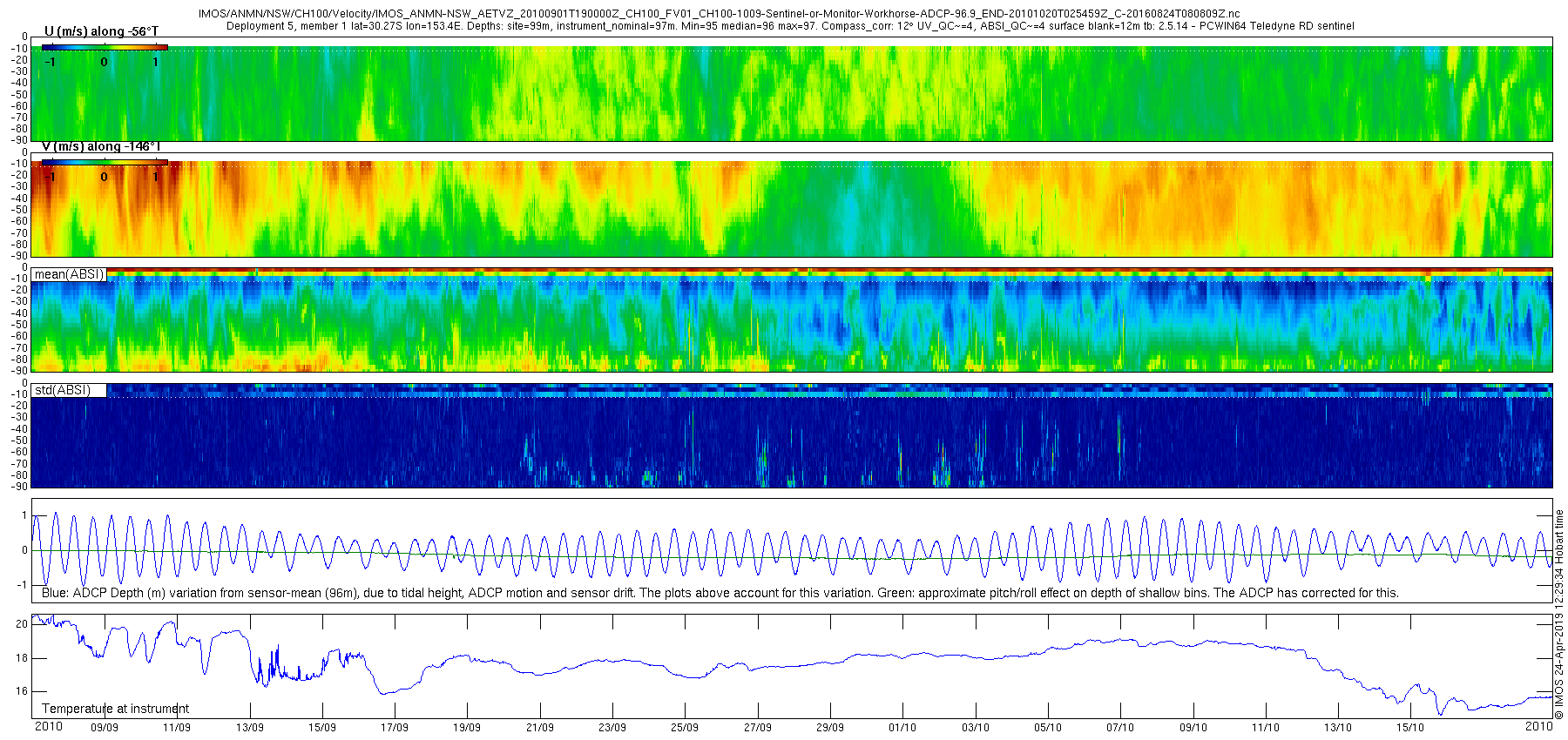Click the '-50' depth tick of std(ABSI) panel
This screenshot has width=1568, height=740.
19,441
